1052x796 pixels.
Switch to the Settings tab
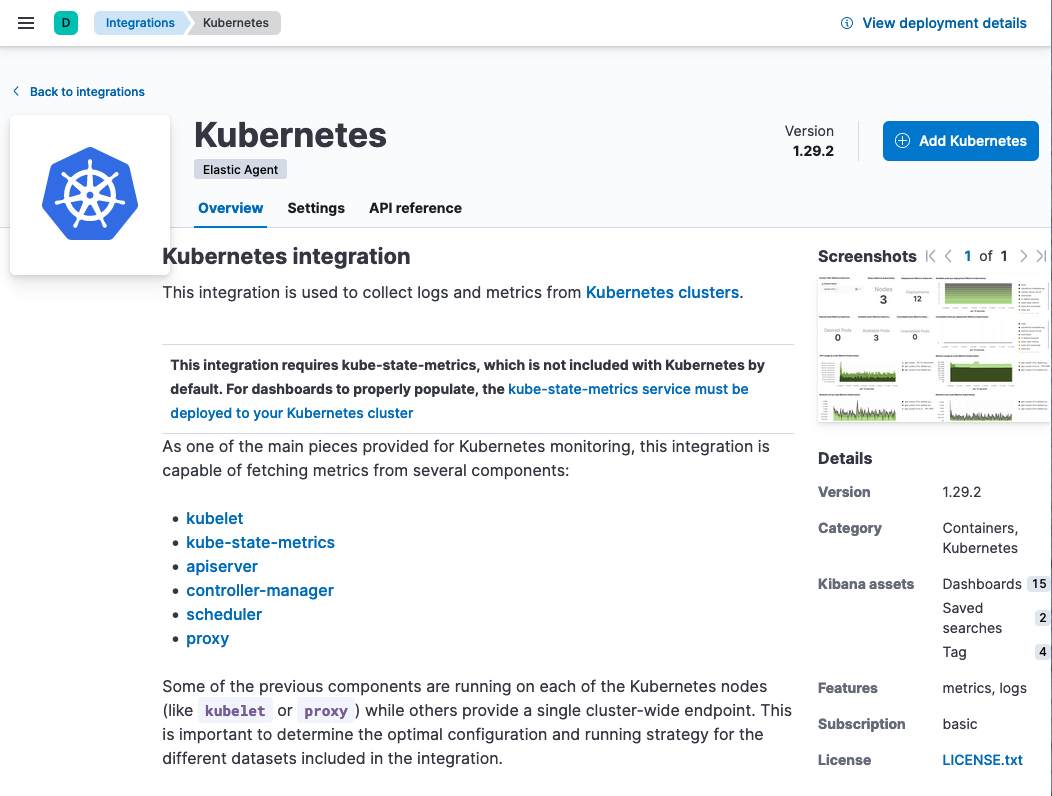[x=316, y=208]
